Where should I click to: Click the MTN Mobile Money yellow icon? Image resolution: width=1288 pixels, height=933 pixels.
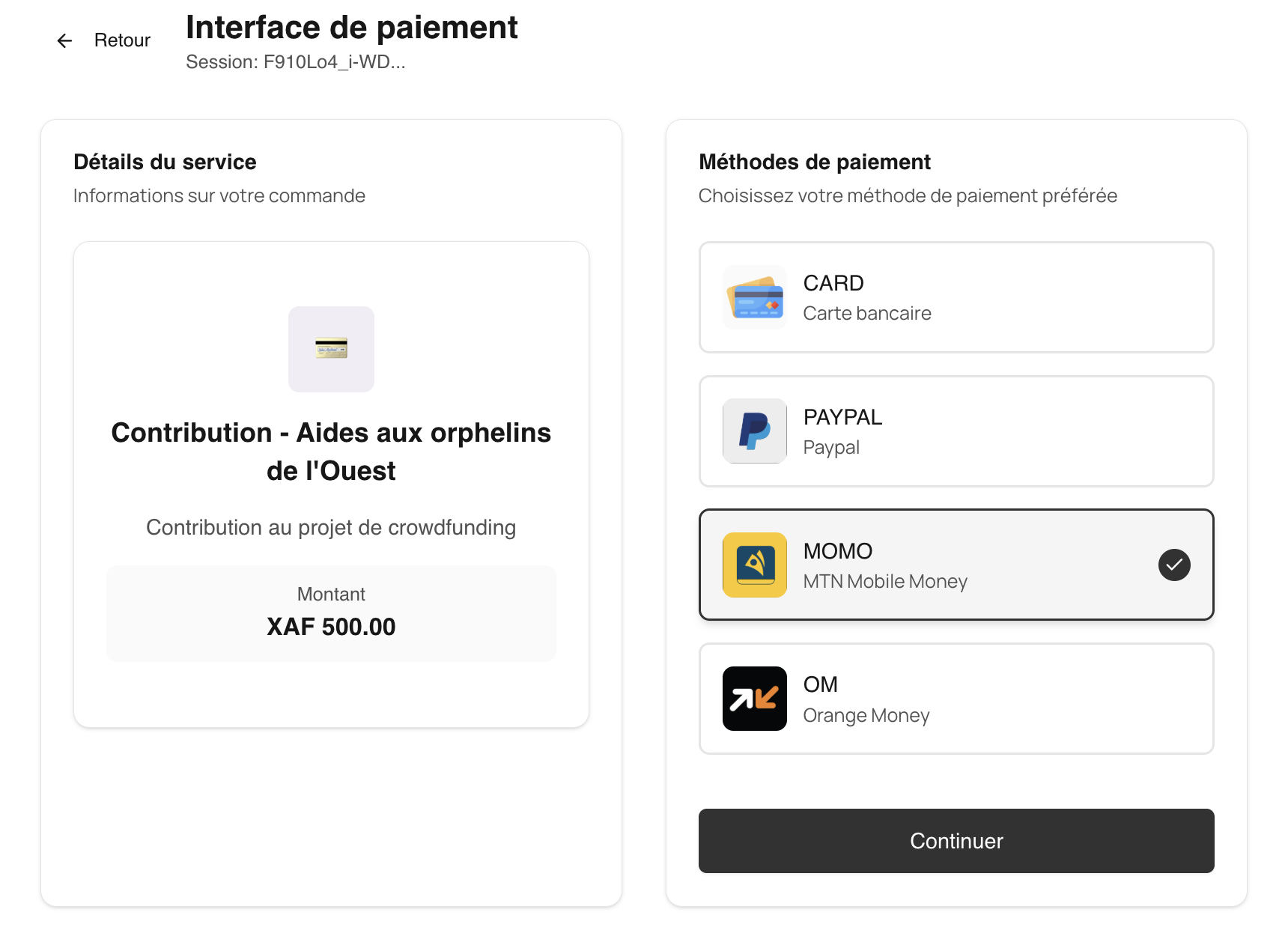(x=754, y=565)
